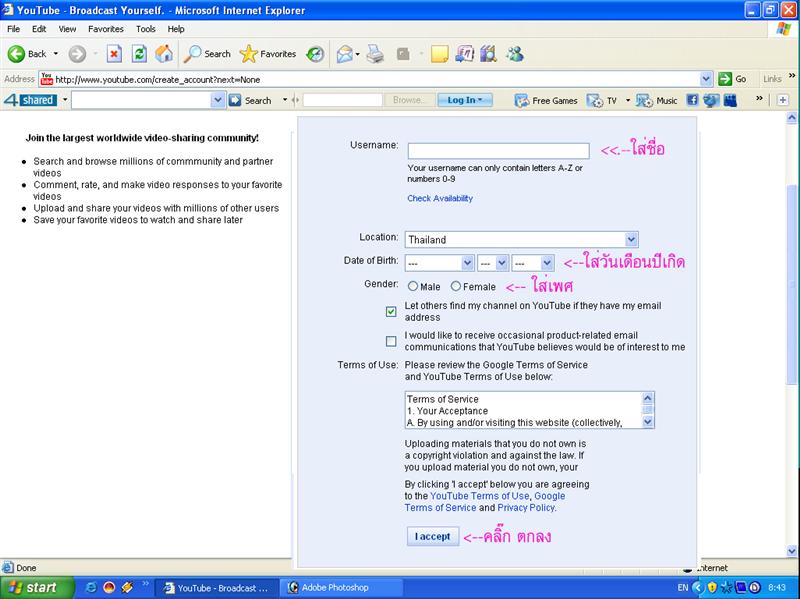Open the 4shared Log In dropdown
The height and width of the screenshot is (599, 800).
(x=465, y=100)
